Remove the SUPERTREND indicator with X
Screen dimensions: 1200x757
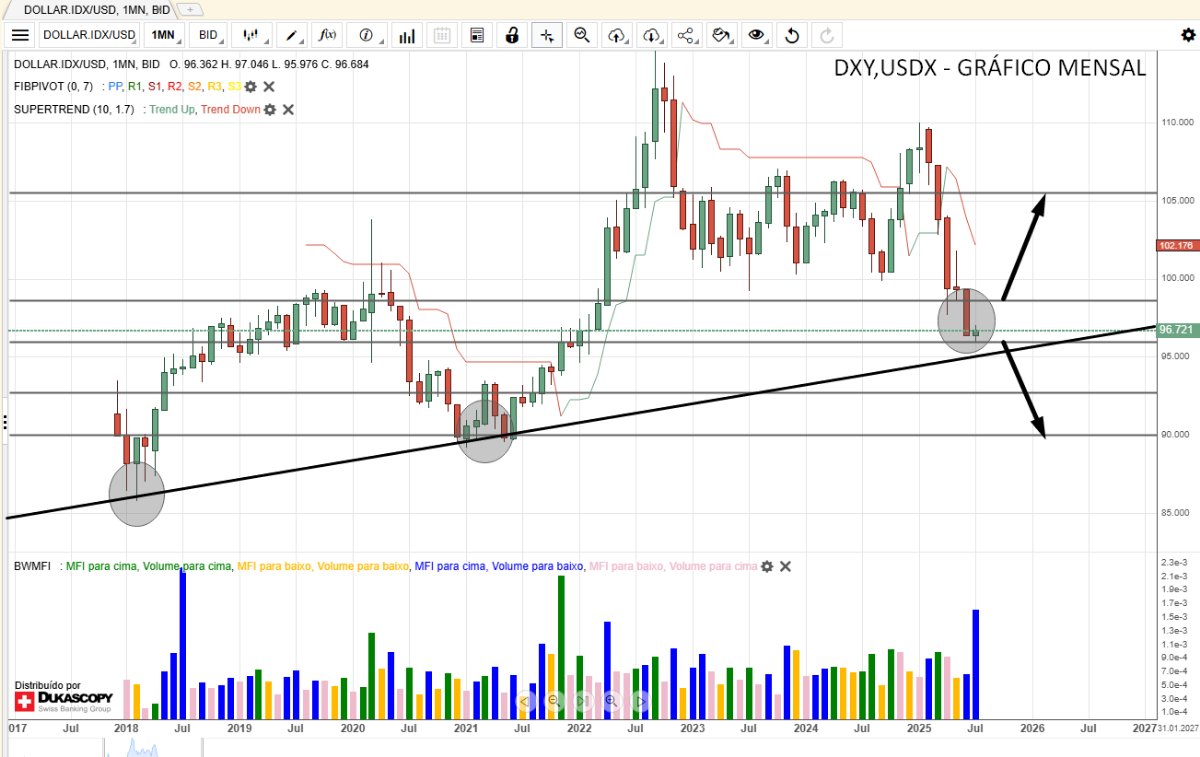(x=288, y=109)
